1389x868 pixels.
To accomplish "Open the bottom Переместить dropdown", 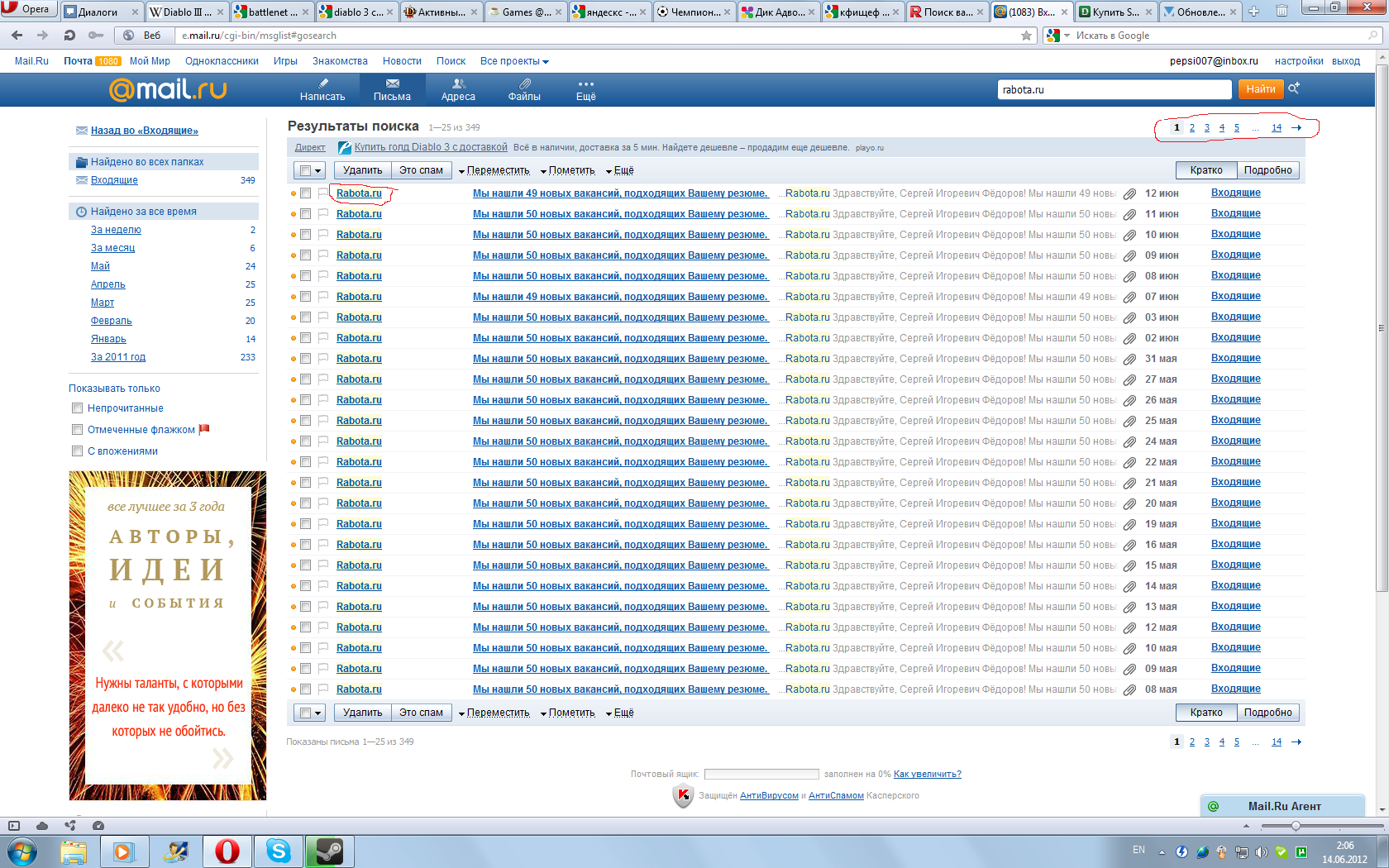I will click(494, 713).
